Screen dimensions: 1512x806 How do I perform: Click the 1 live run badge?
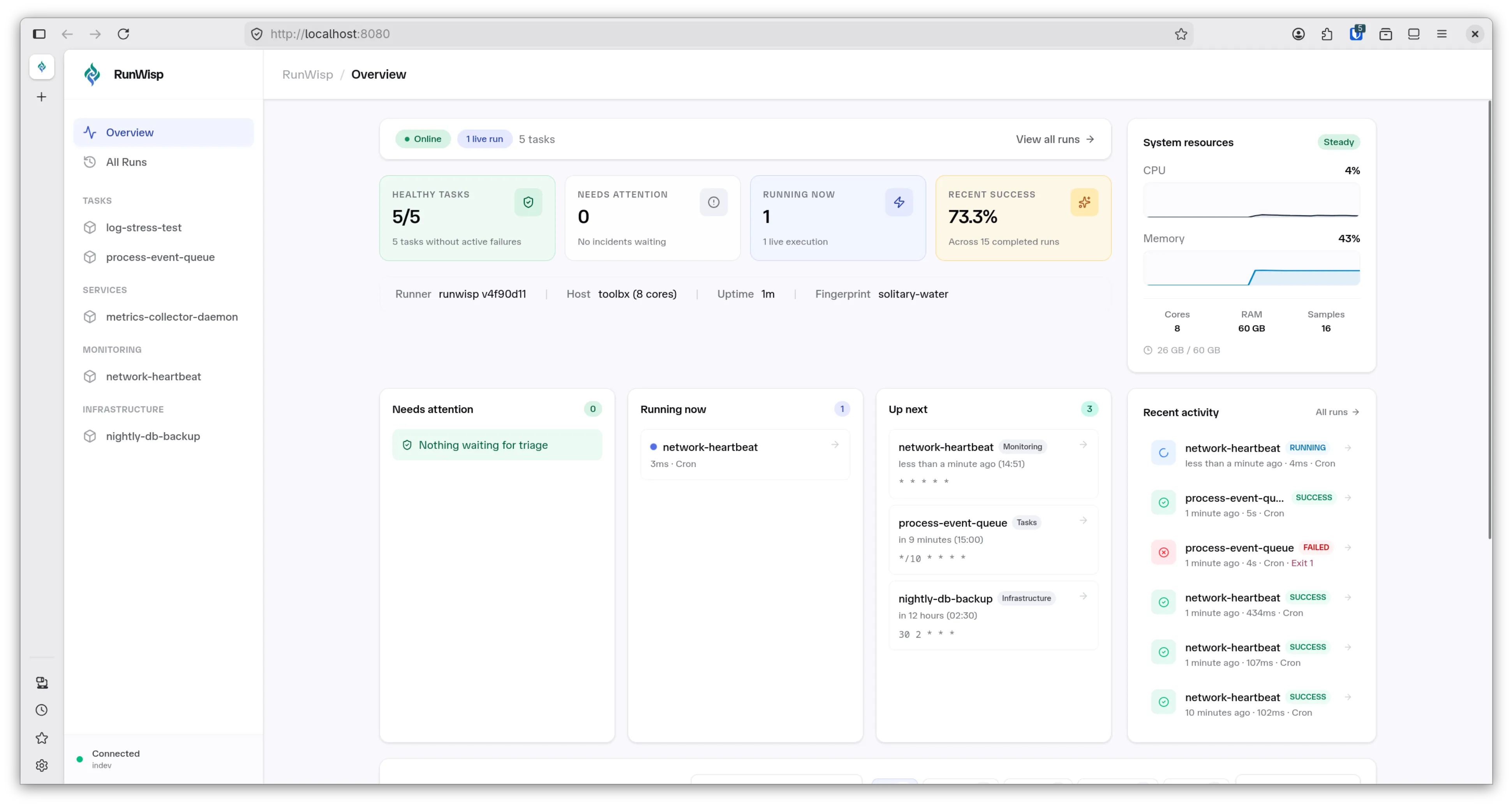[x=484, y=139]
